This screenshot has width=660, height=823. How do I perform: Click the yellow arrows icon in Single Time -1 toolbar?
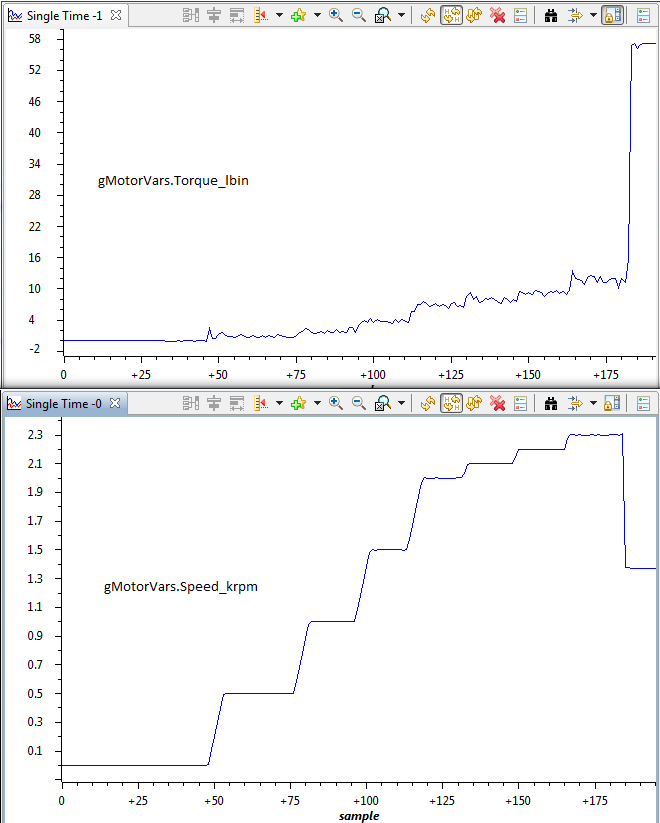coord(575,15)
